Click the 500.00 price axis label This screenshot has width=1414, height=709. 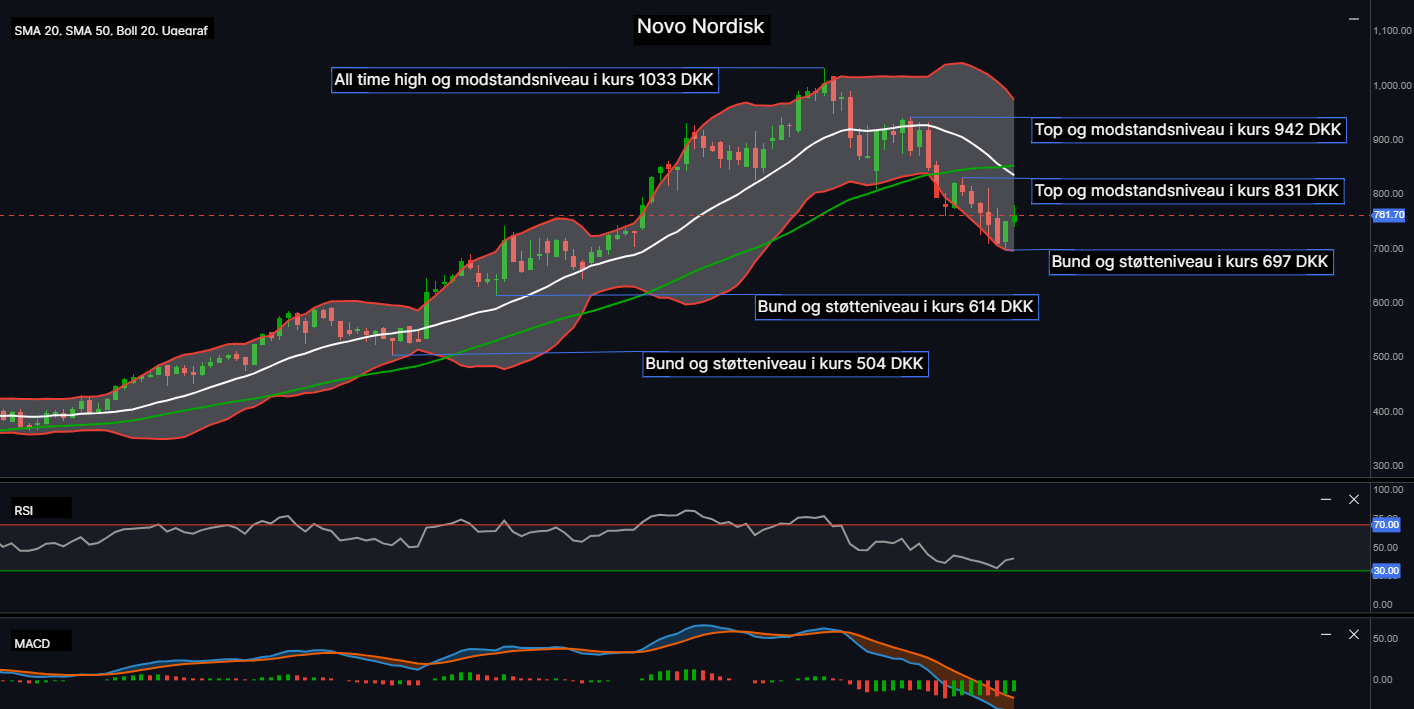click(1390, 357)
